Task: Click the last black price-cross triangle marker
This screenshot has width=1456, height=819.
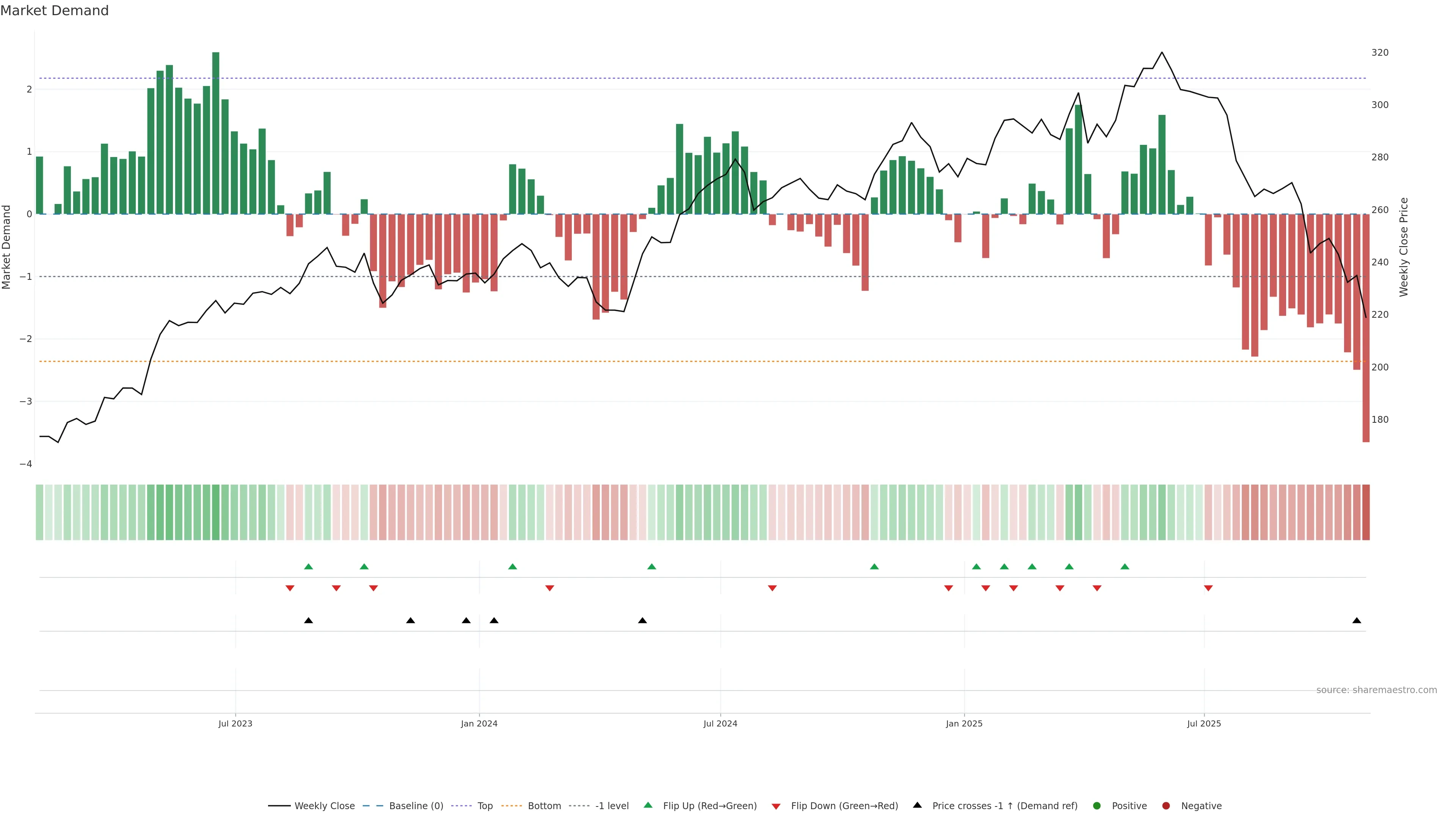Action: pyautogui.click(x=1357, y=621)
